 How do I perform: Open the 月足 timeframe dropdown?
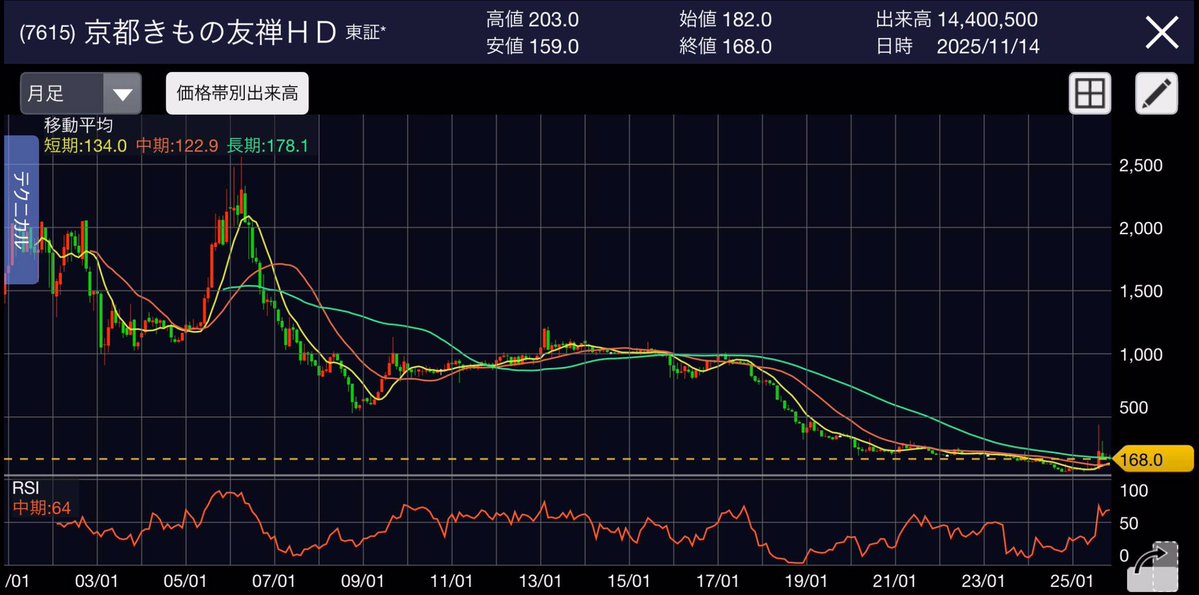coord(81,94)
